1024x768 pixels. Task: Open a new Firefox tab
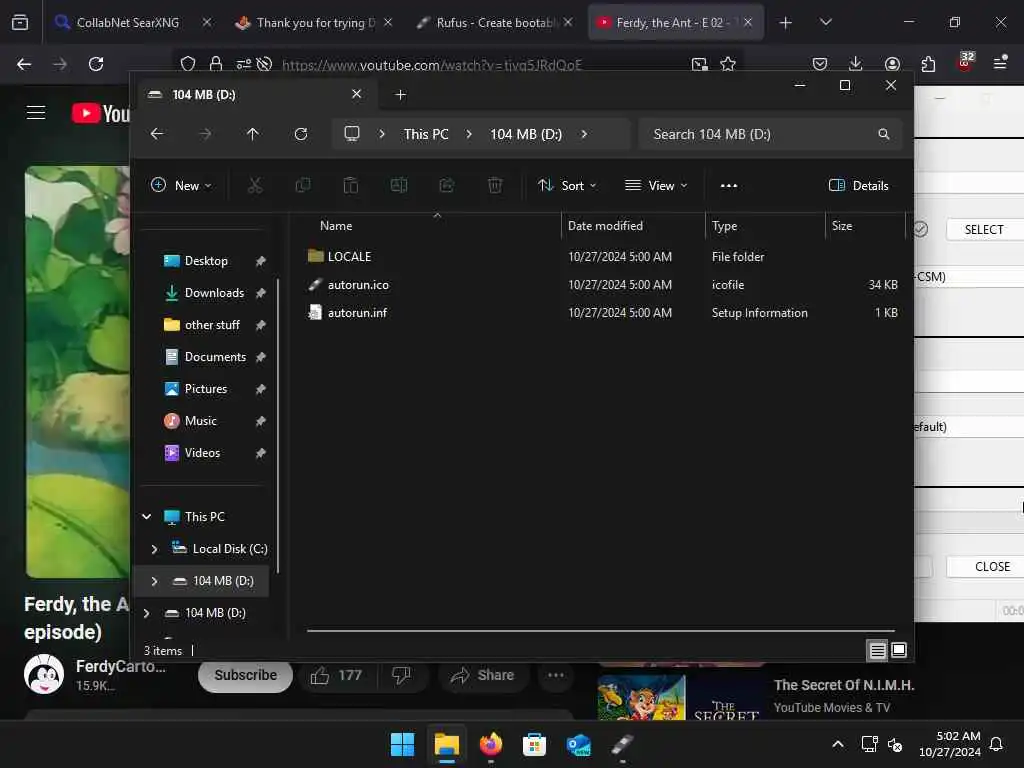[x=786, y=23]
